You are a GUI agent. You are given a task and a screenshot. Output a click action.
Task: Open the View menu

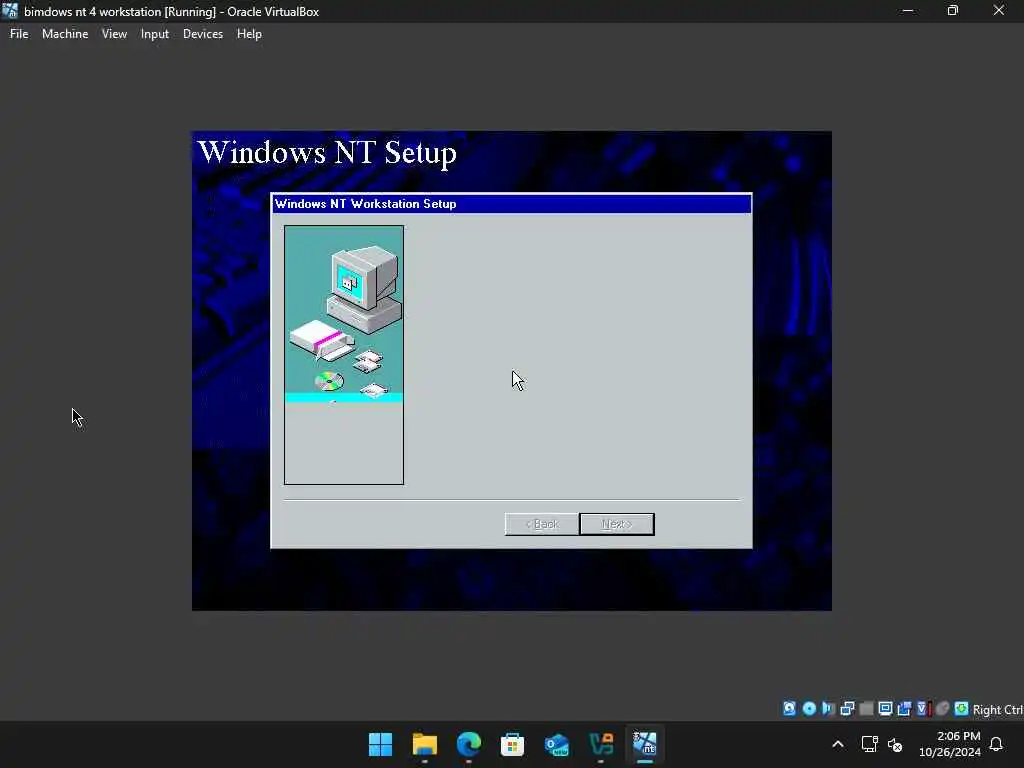(114, 34)
